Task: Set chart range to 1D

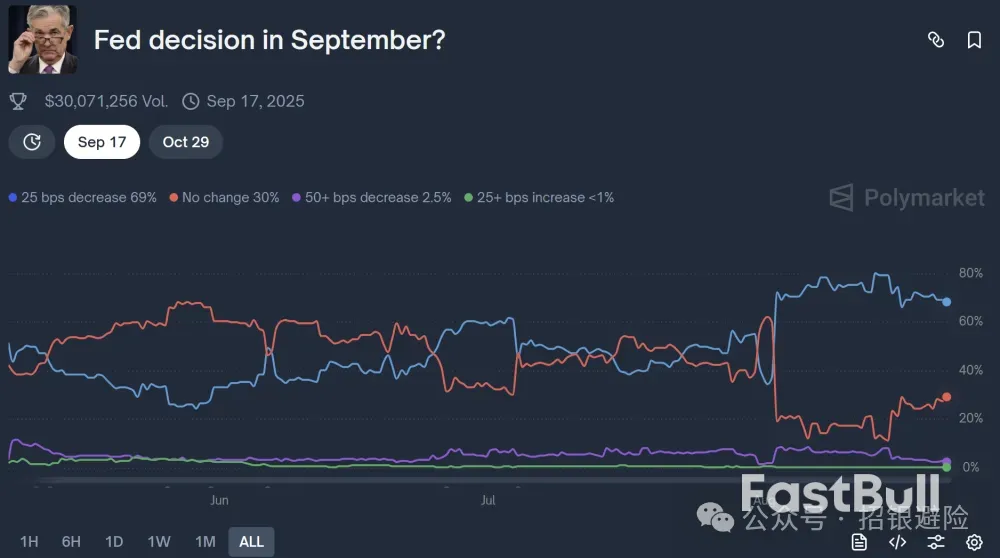Action: coord(114,542)
